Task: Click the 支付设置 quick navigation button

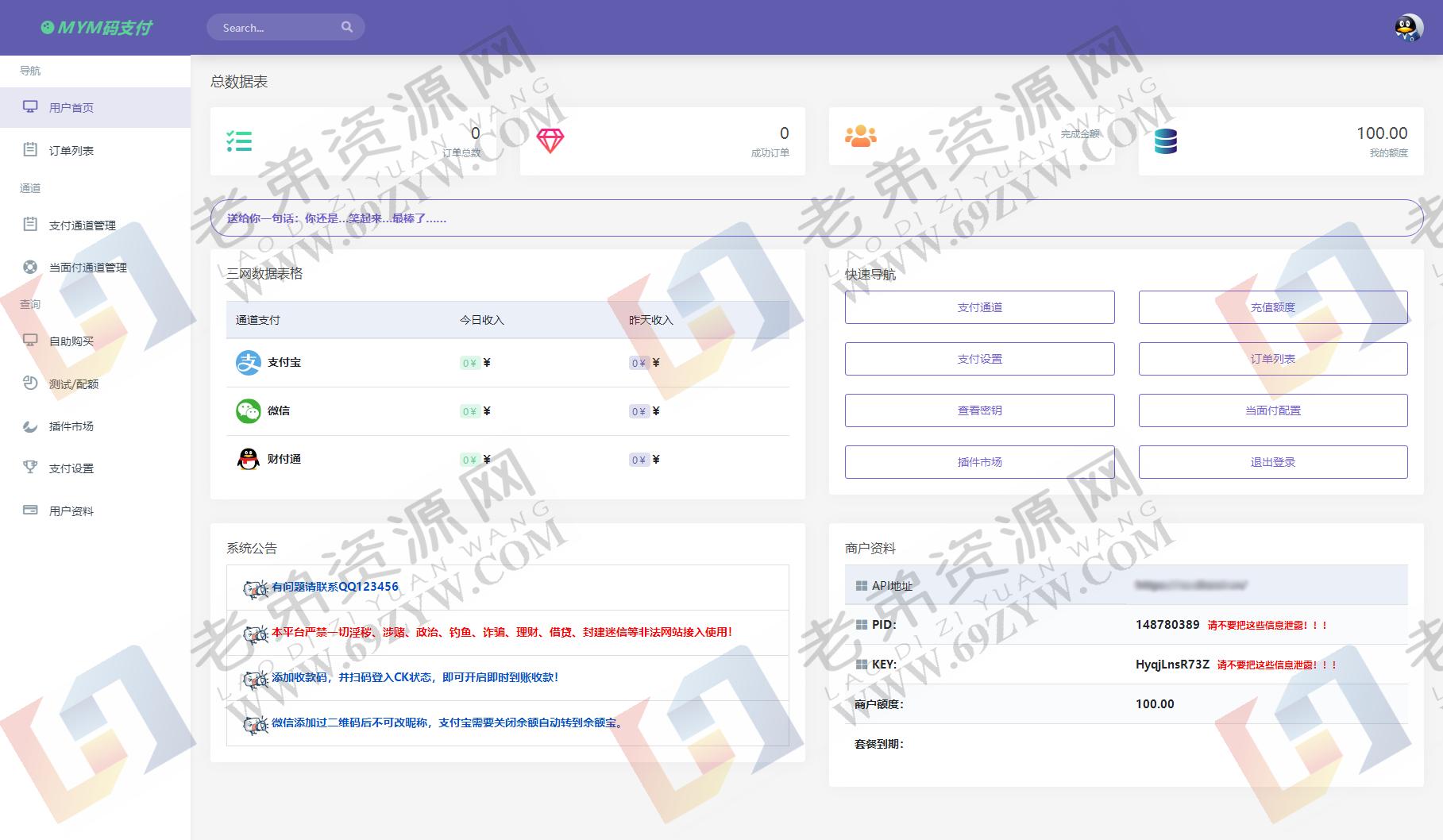Action: (x=979, y=359)
